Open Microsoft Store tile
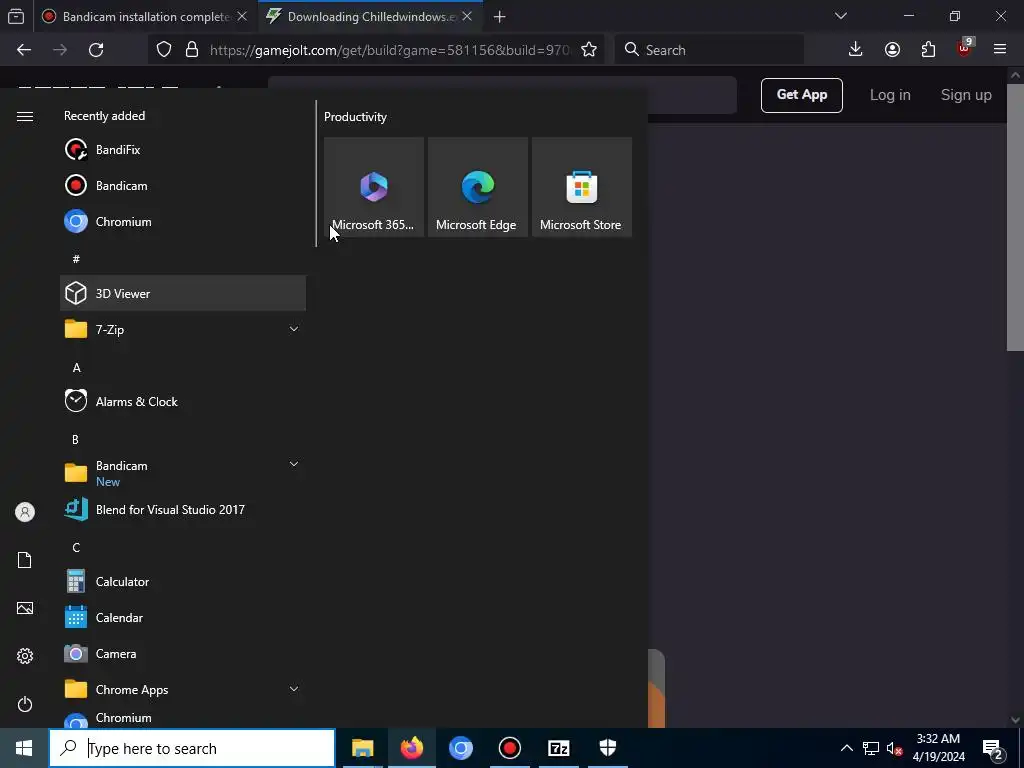This screenshot has width=1024, height=768. 581,187
